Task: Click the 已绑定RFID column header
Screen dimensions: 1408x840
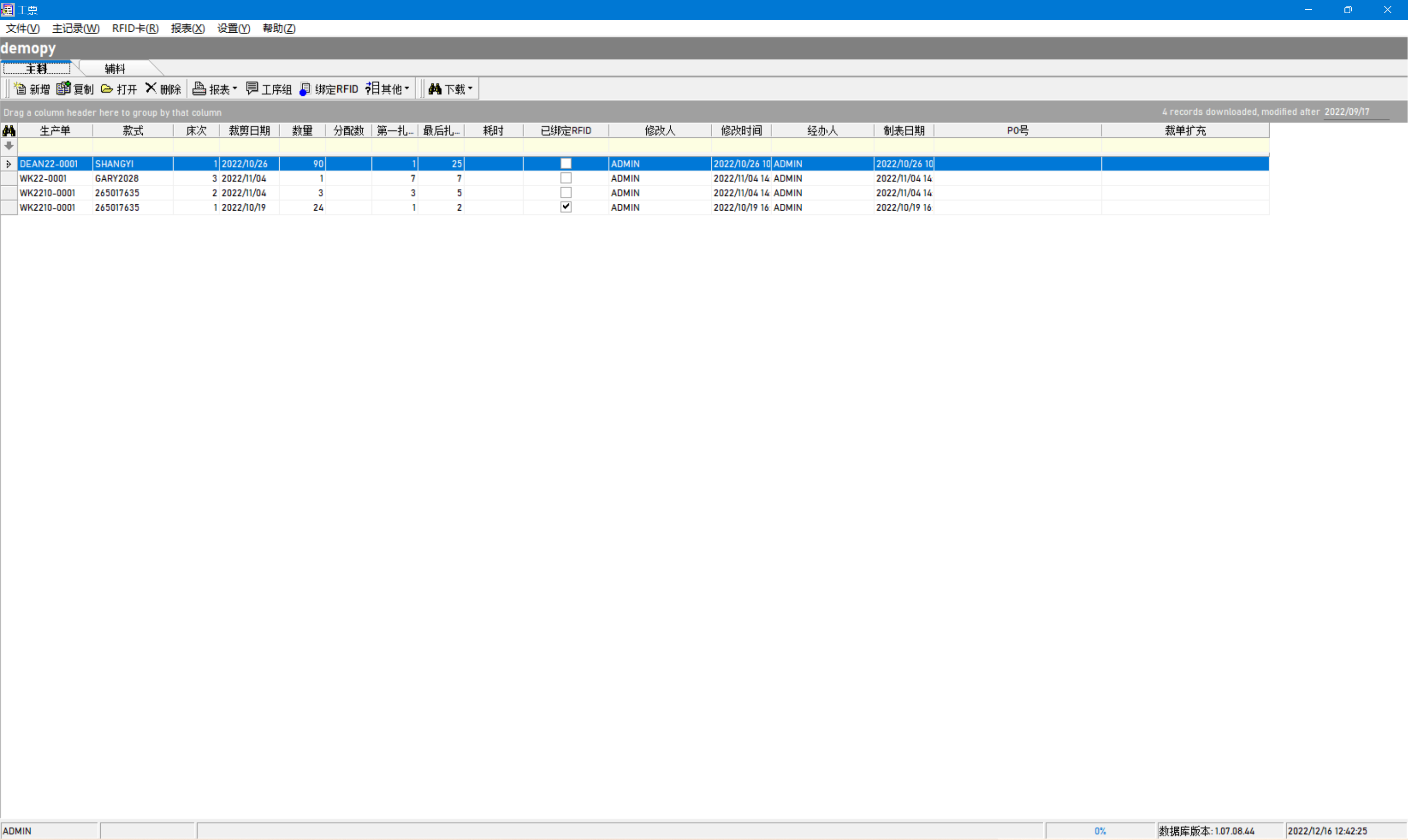Action: (566, 131)
